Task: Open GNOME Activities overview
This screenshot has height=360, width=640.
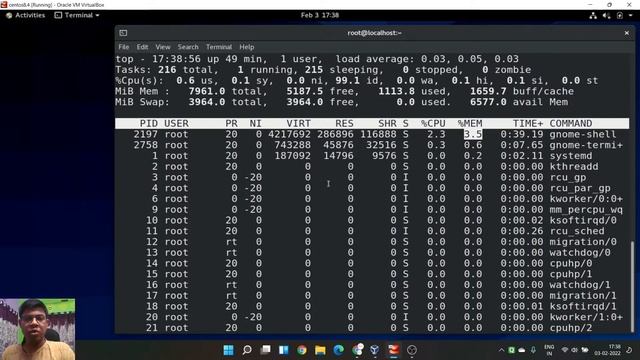Action: pyautogui.click(x=26, y=15)
